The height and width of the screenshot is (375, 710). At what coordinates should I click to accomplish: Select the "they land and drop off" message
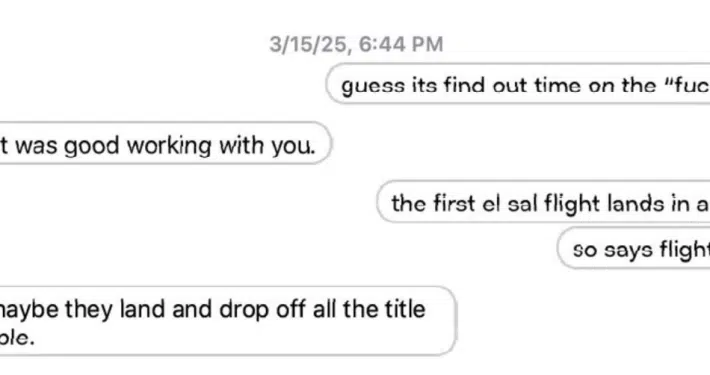pyautogui.click(x=228, y=321)
